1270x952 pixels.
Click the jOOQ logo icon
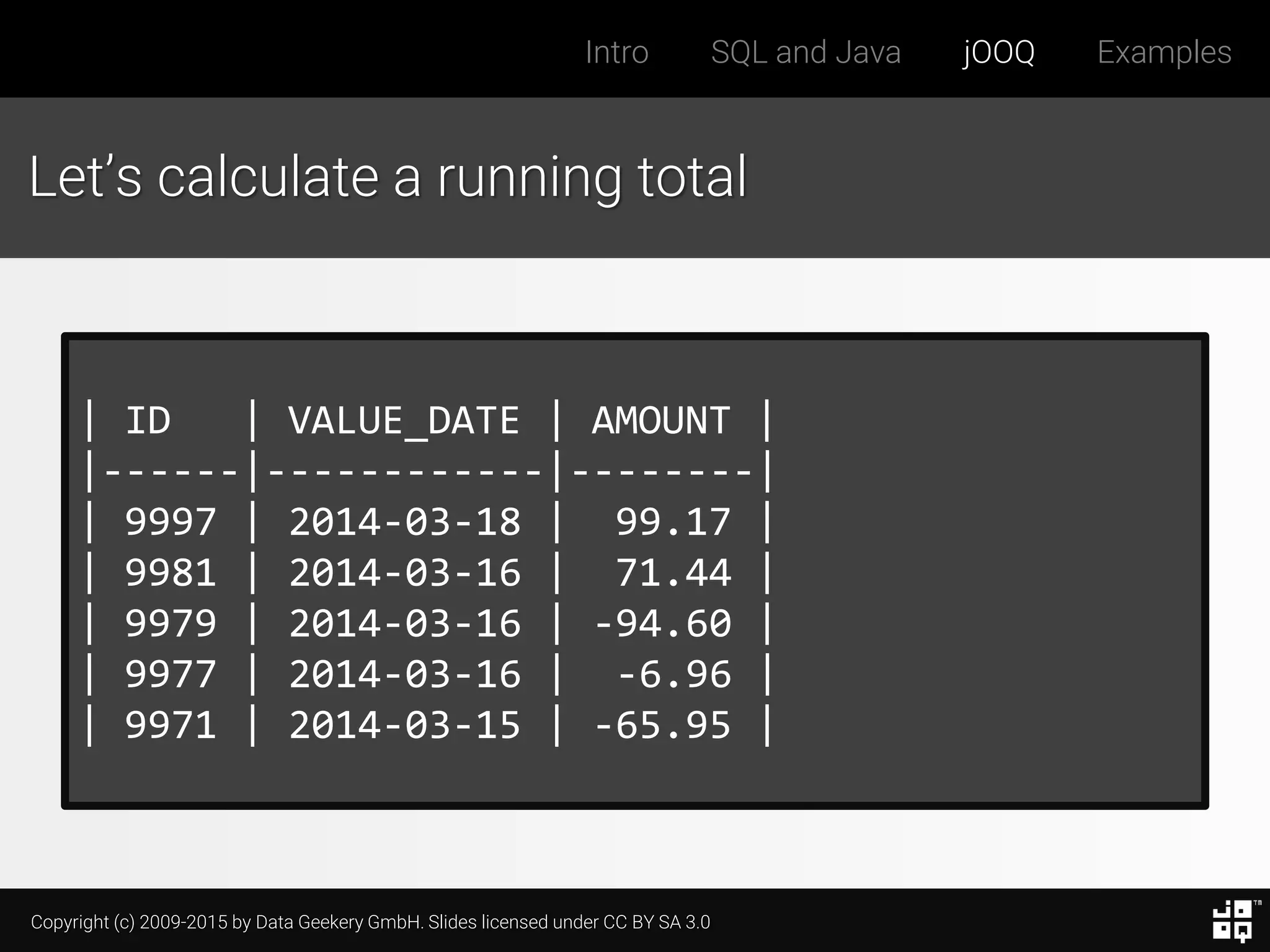click(1233, 921)
